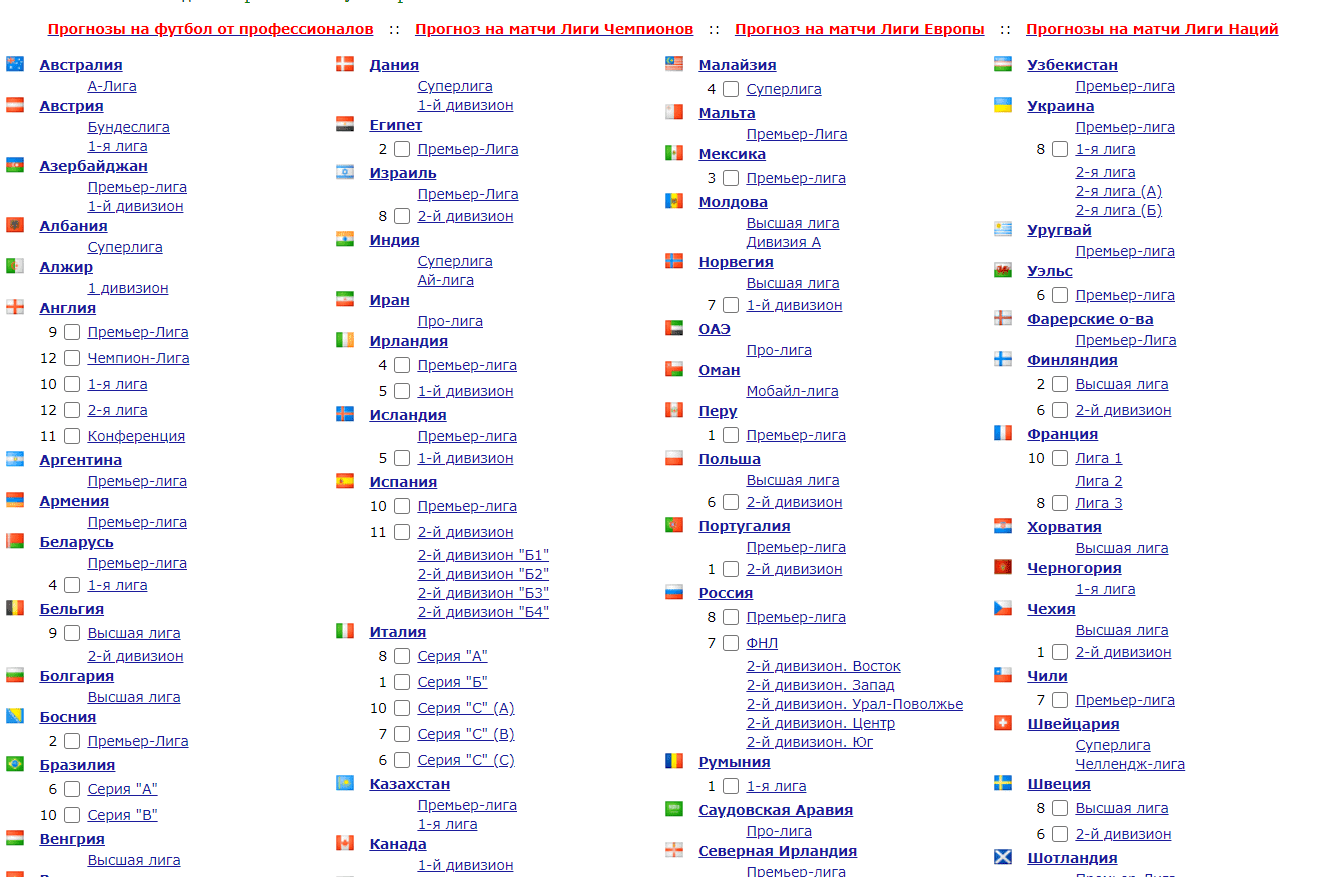
Task: Open Дивизия А link under Молдова
Action: [x=784, y=242]
